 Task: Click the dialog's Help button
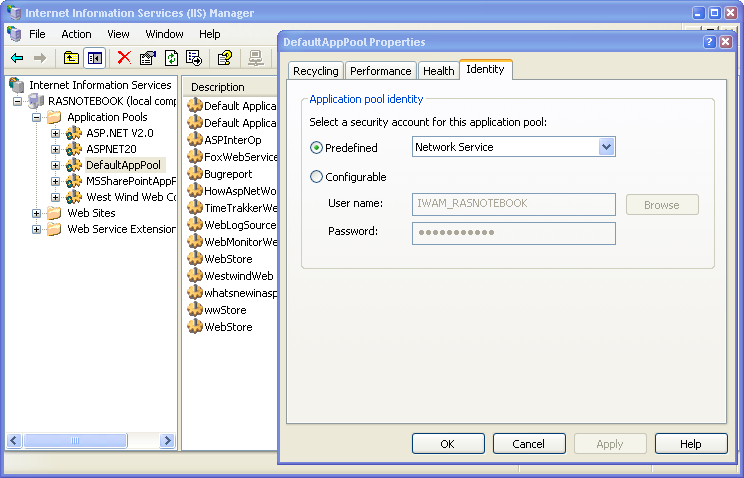click(691, 444)
